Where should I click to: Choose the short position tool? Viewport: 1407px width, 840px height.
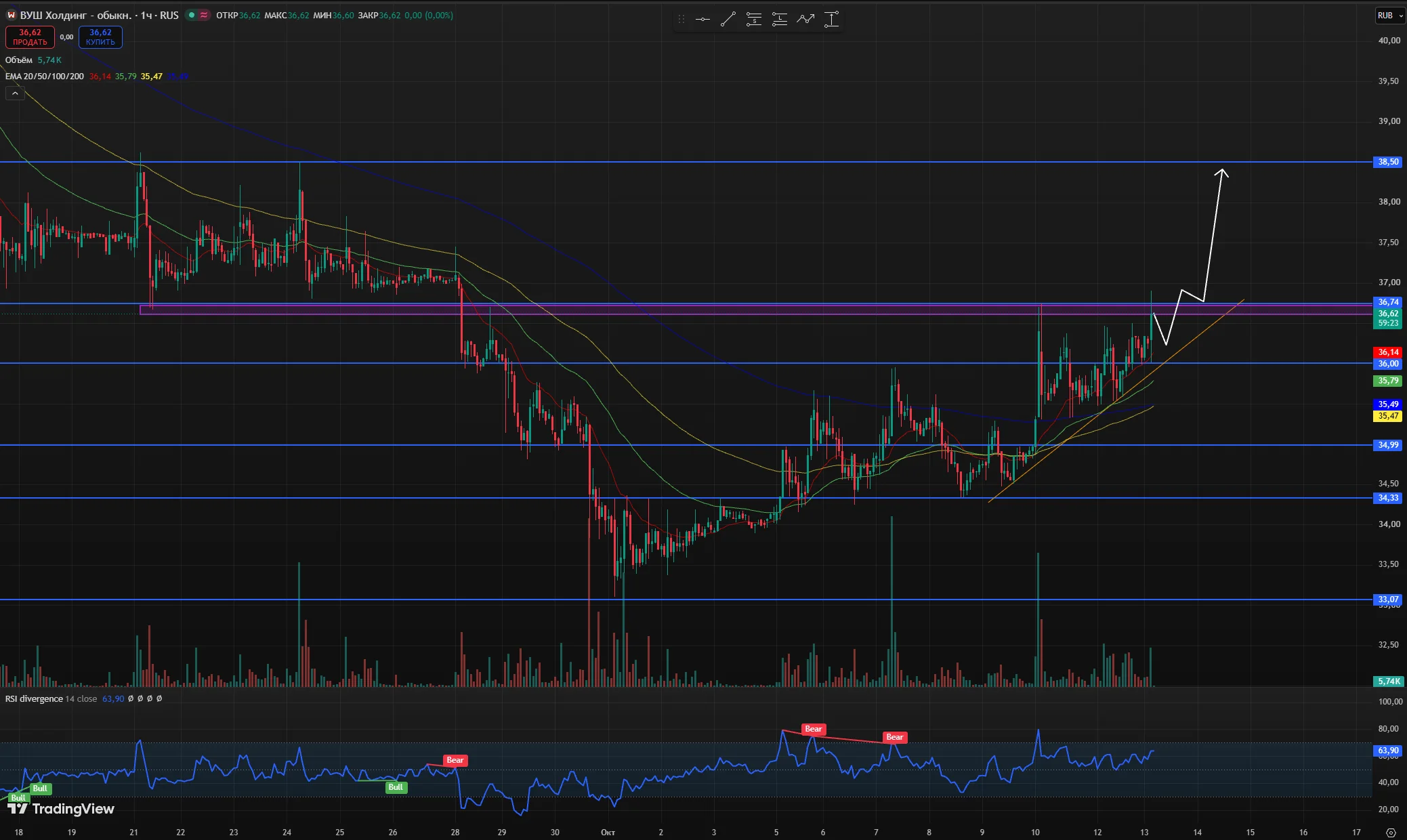pos(754,20)
